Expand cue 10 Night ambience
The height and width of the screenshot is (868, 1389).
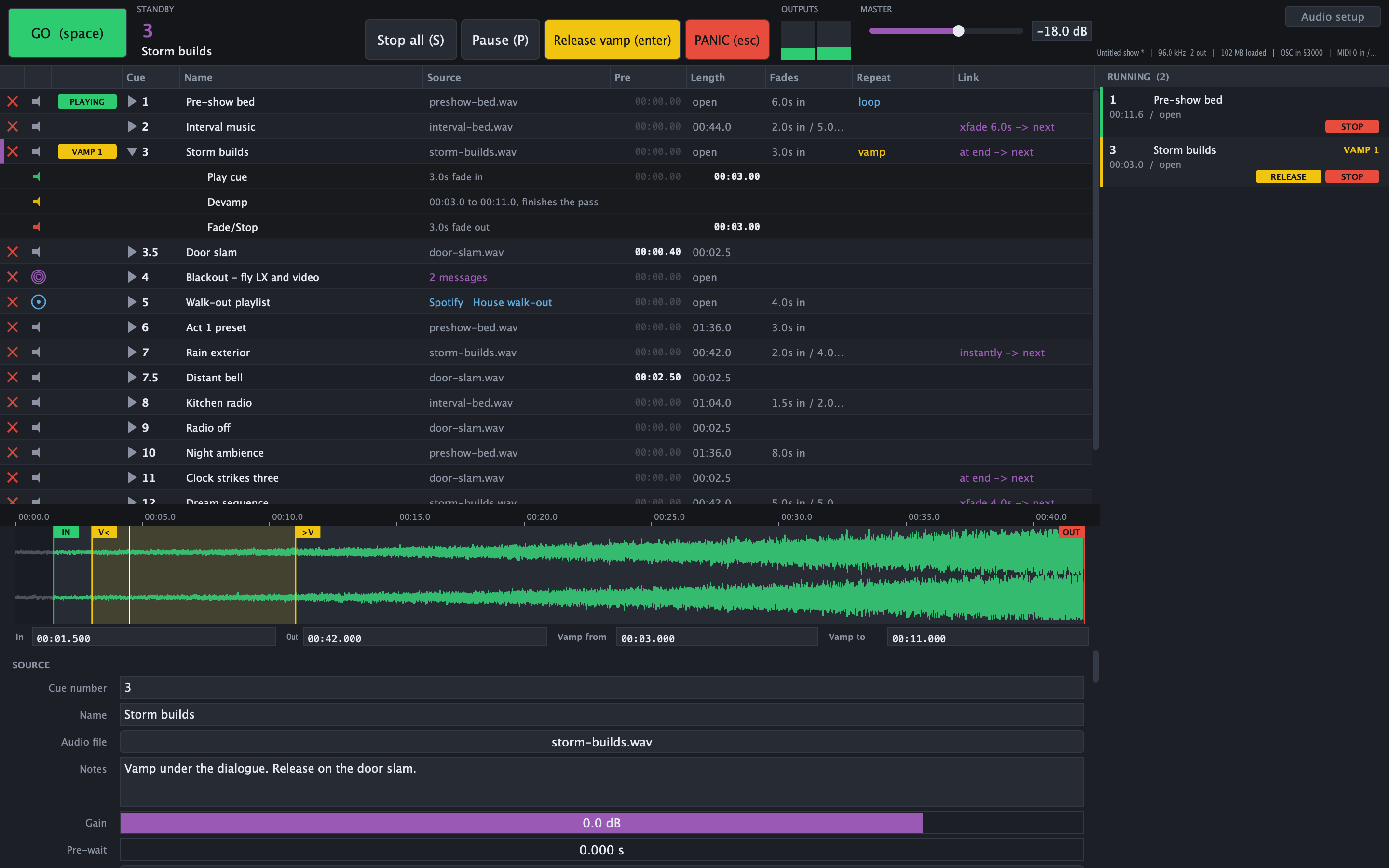pyautogui.click(x=132, y=452)
